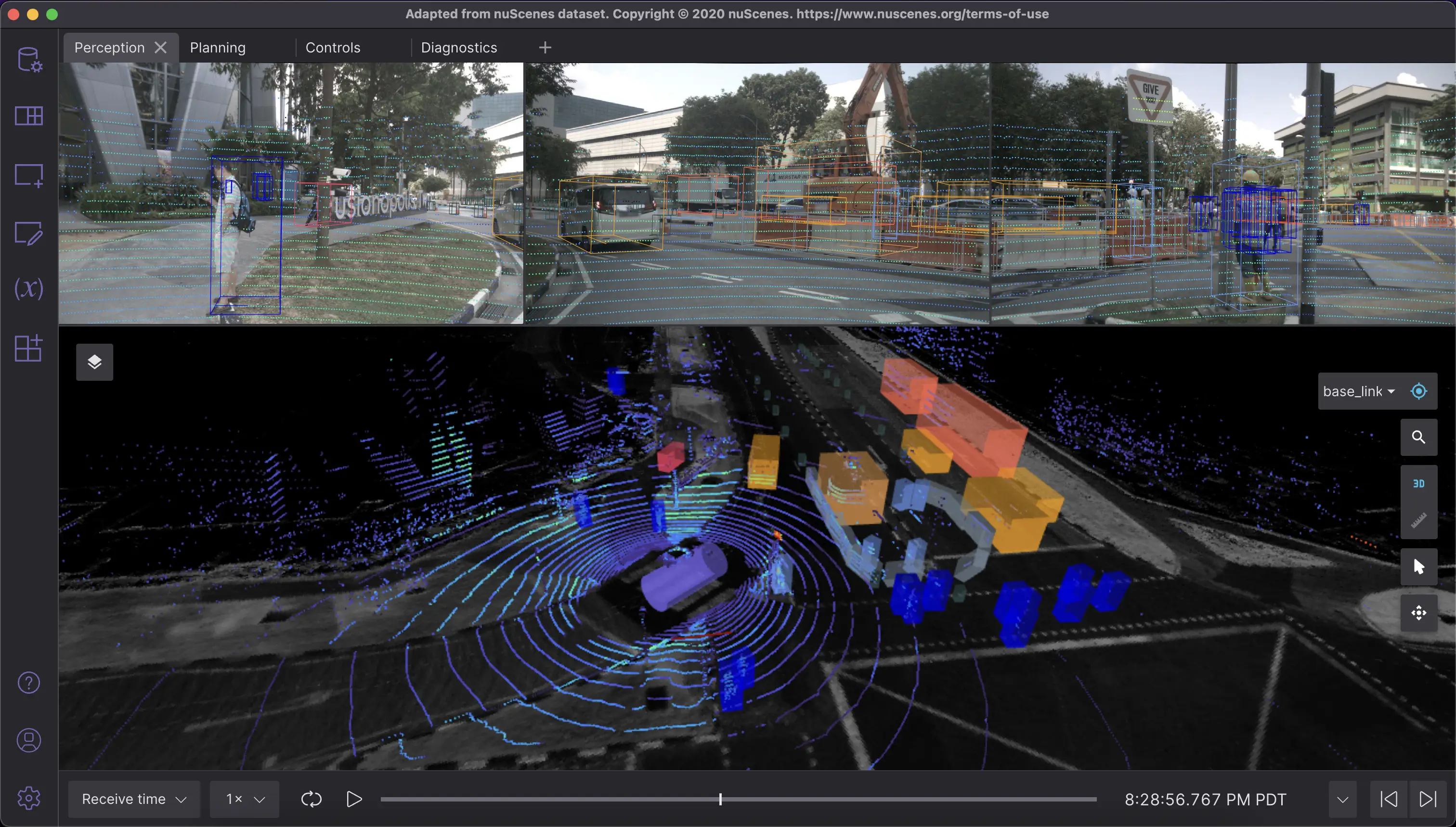Toggle the 3D camera mode button
This screenshot has width=1456, height=827.
(1418, 483)
